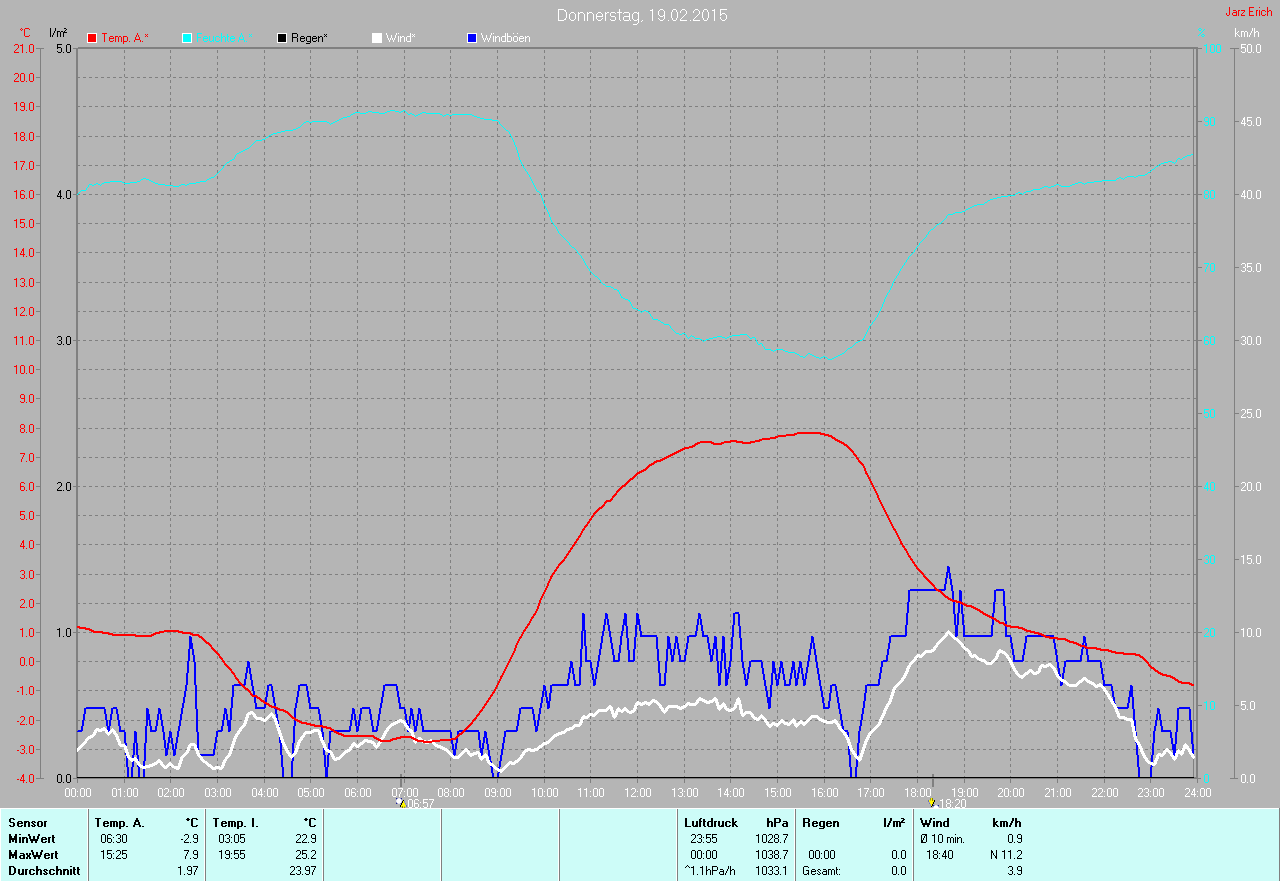Select the cyan Feuchte A. legend swatch
Image resolution: width=1280 pixels, height=881 pixels.
(187, 38)
